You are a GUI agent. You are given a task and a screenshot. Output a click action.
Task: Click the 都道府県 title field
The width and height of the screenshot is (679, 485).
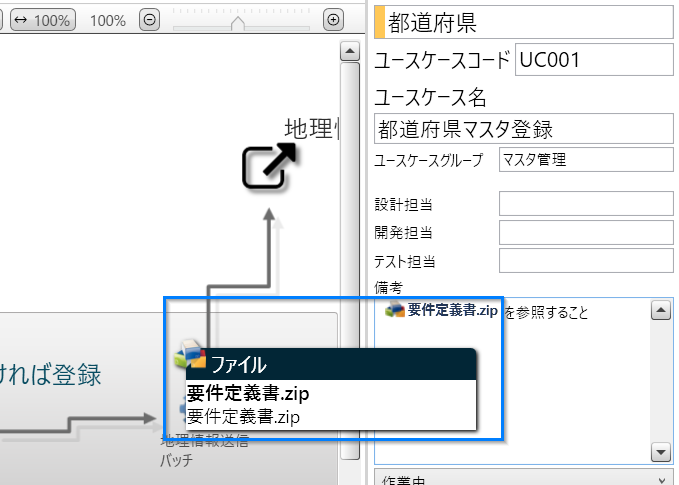point(524,22)
